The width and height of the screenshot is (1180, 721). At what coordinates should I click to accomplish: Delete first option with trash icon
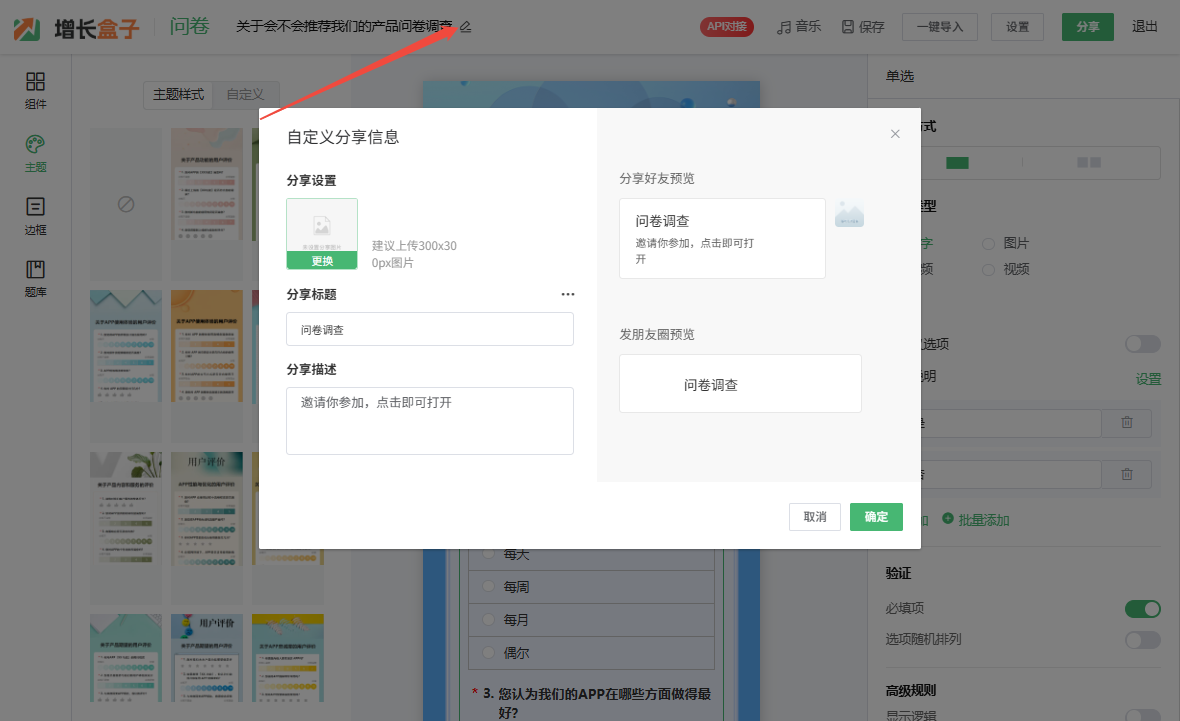pyautogui.click(x=1127, y=423)
